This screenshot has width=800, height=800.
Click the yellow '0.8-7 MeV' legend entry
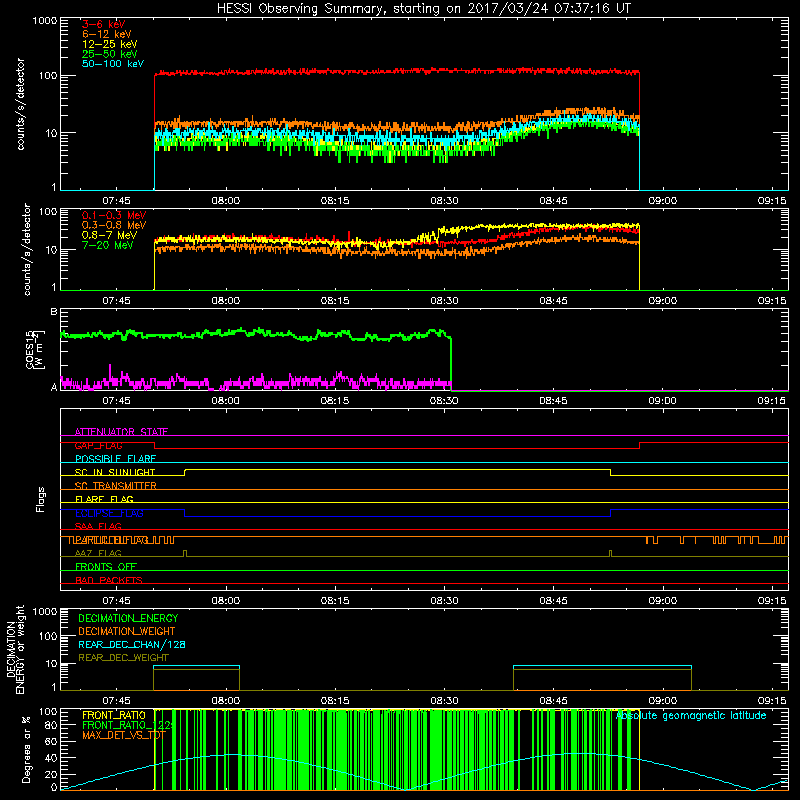tap(109, 235)
